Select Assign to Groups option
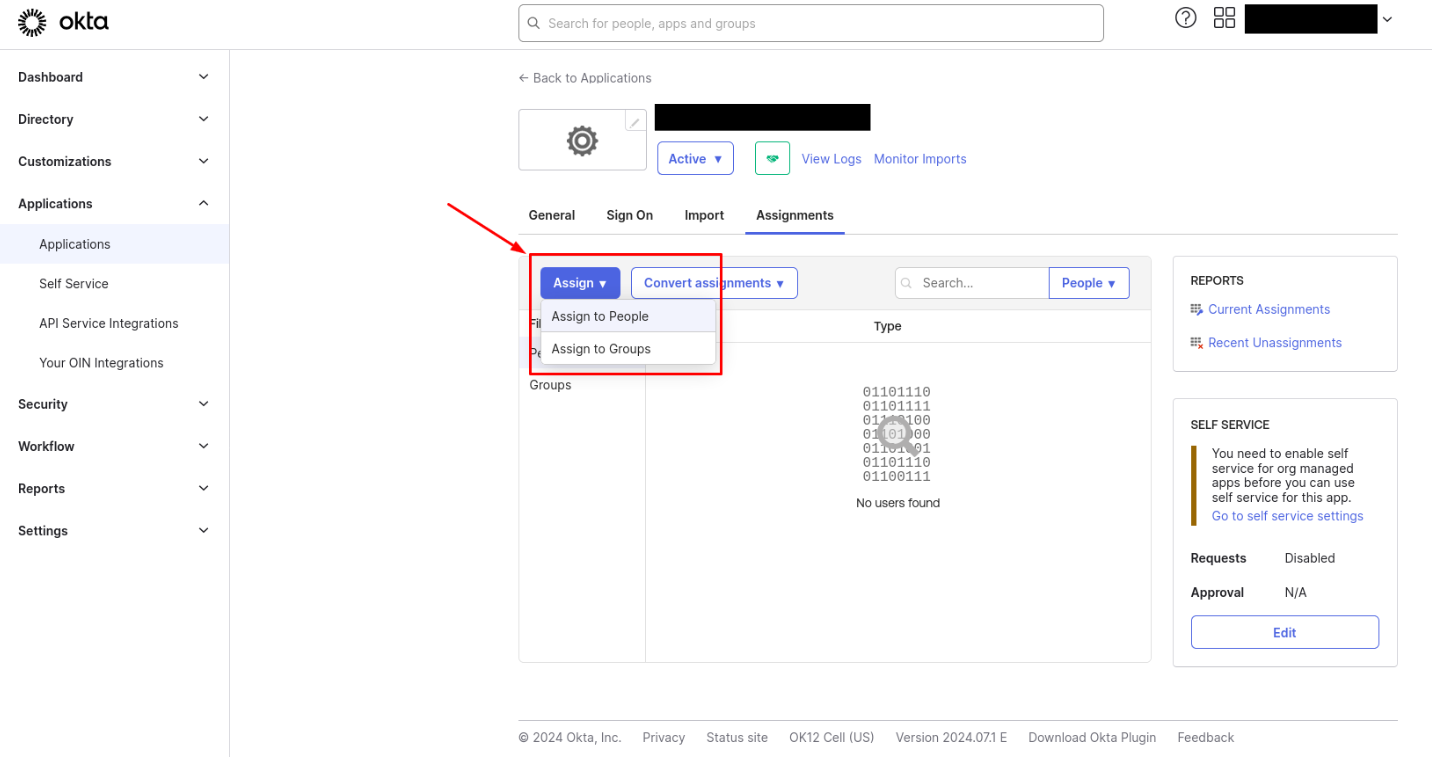Image resolution: width=1432 pixels, height=757 pixels. click(x=601, y=349)
